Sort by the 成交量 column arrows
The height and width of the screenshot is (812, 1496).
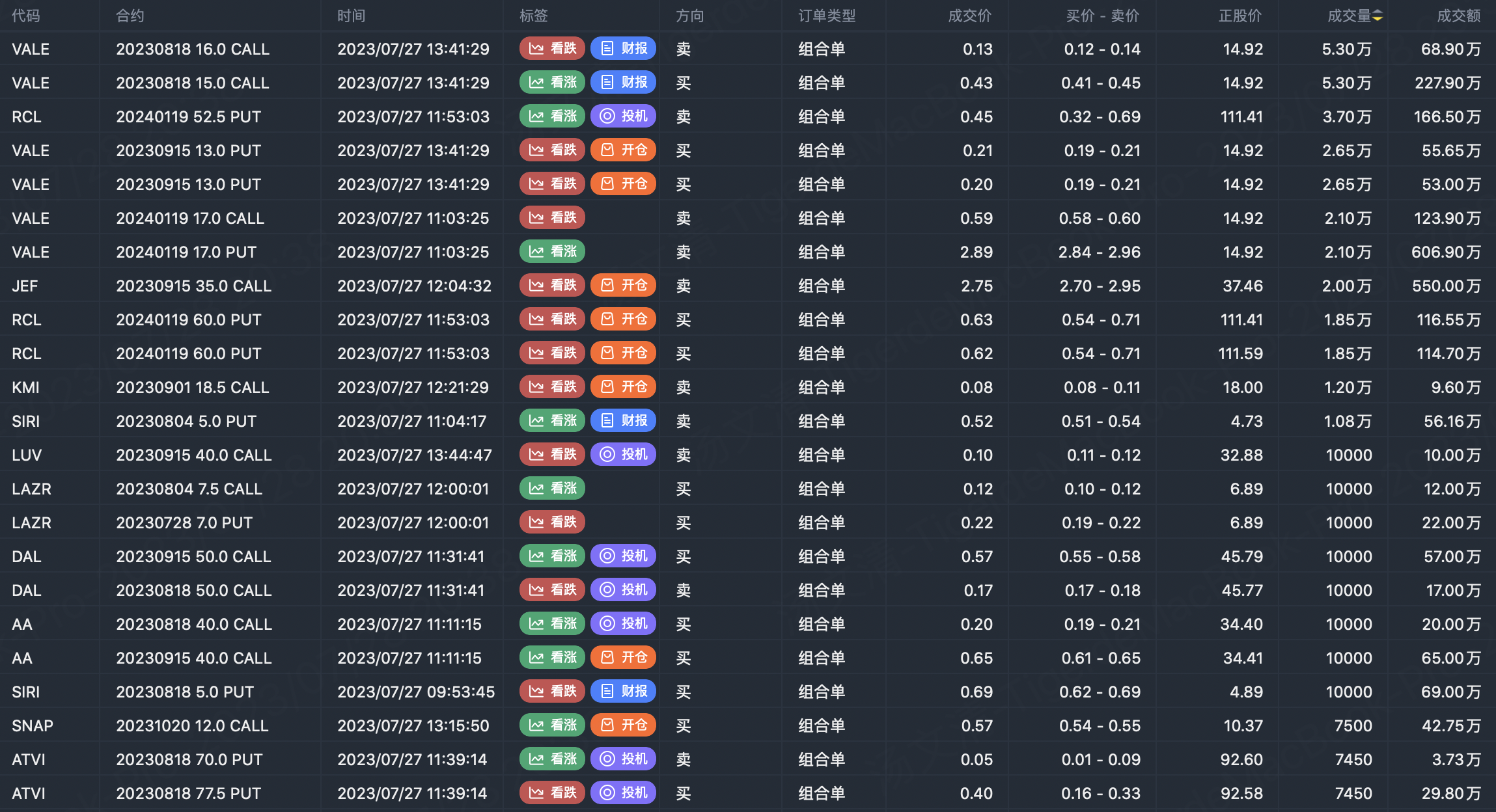[1378, 16]
